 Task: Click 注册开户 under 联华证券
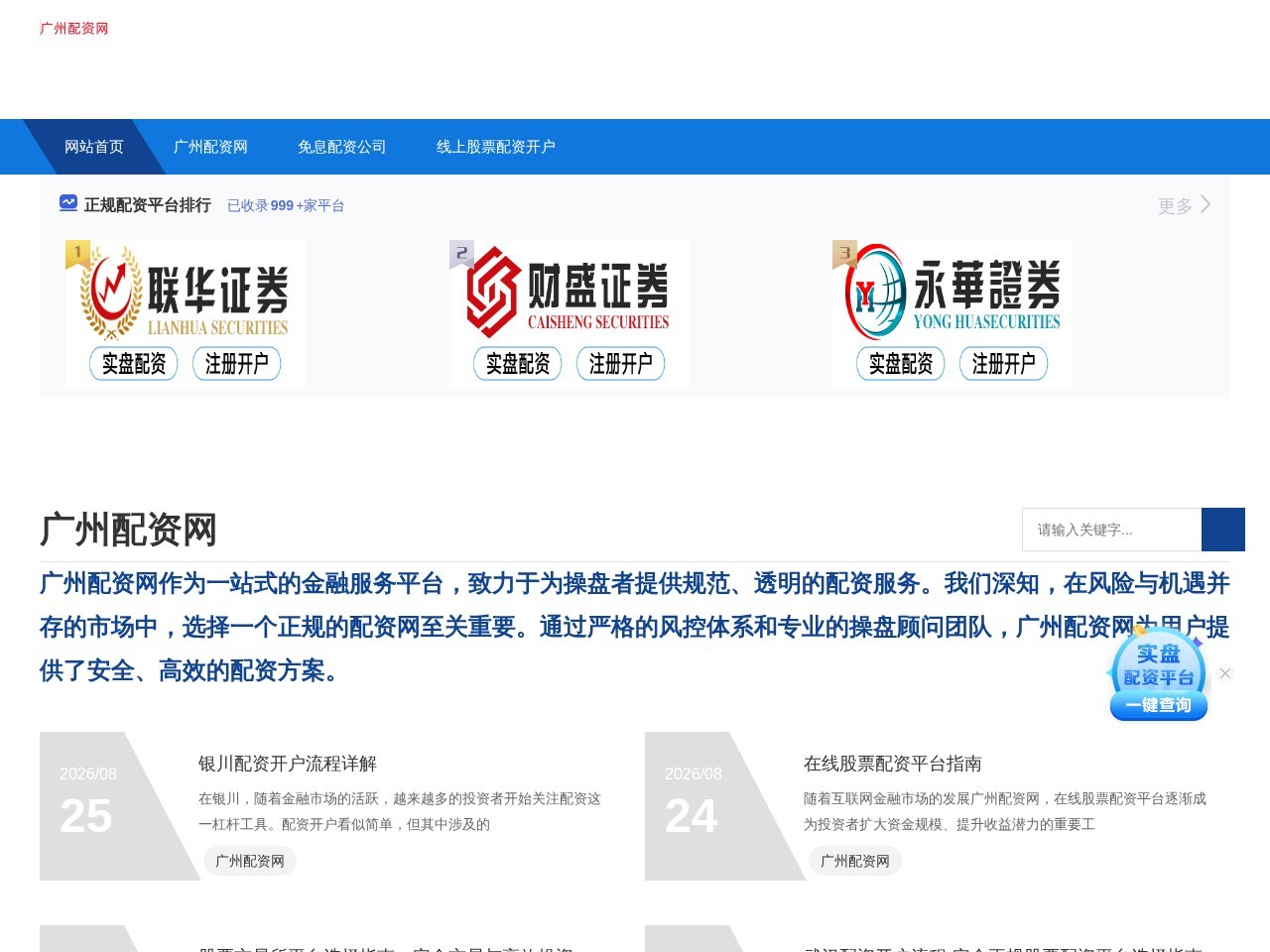coord(237,364)
